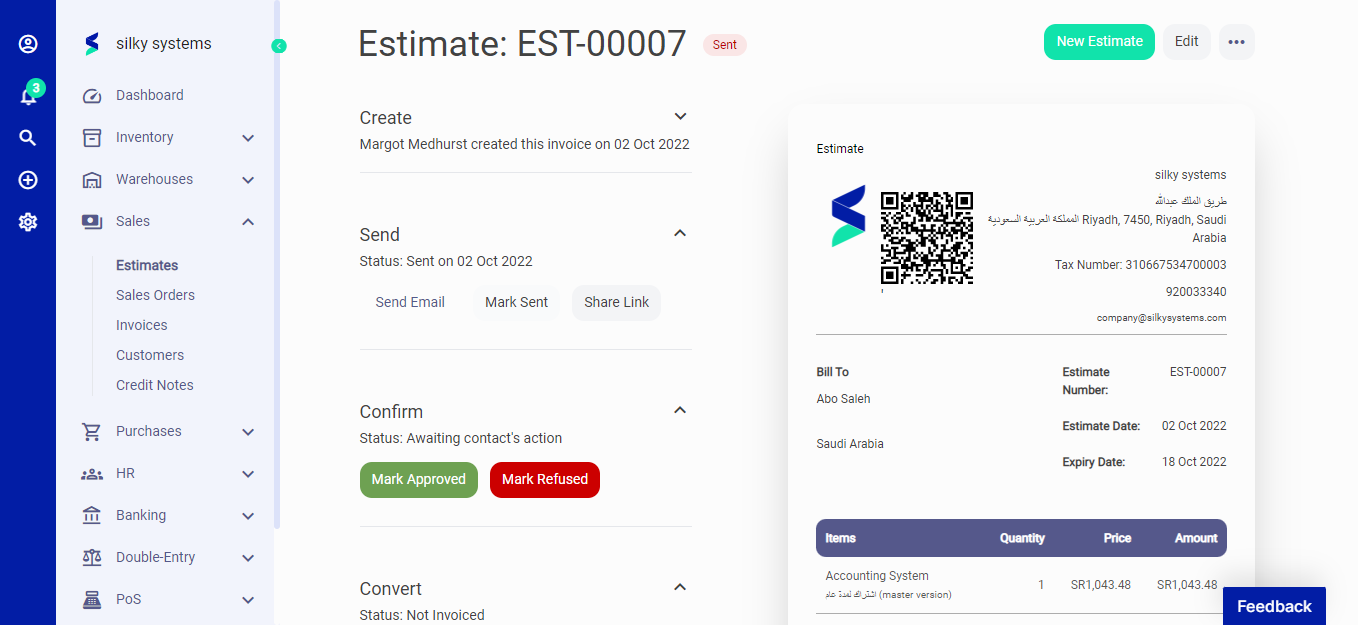Collapse the sidebar using the green arrow
Viewport: 1358px width, 625px height.
click(x=279, y=45)
